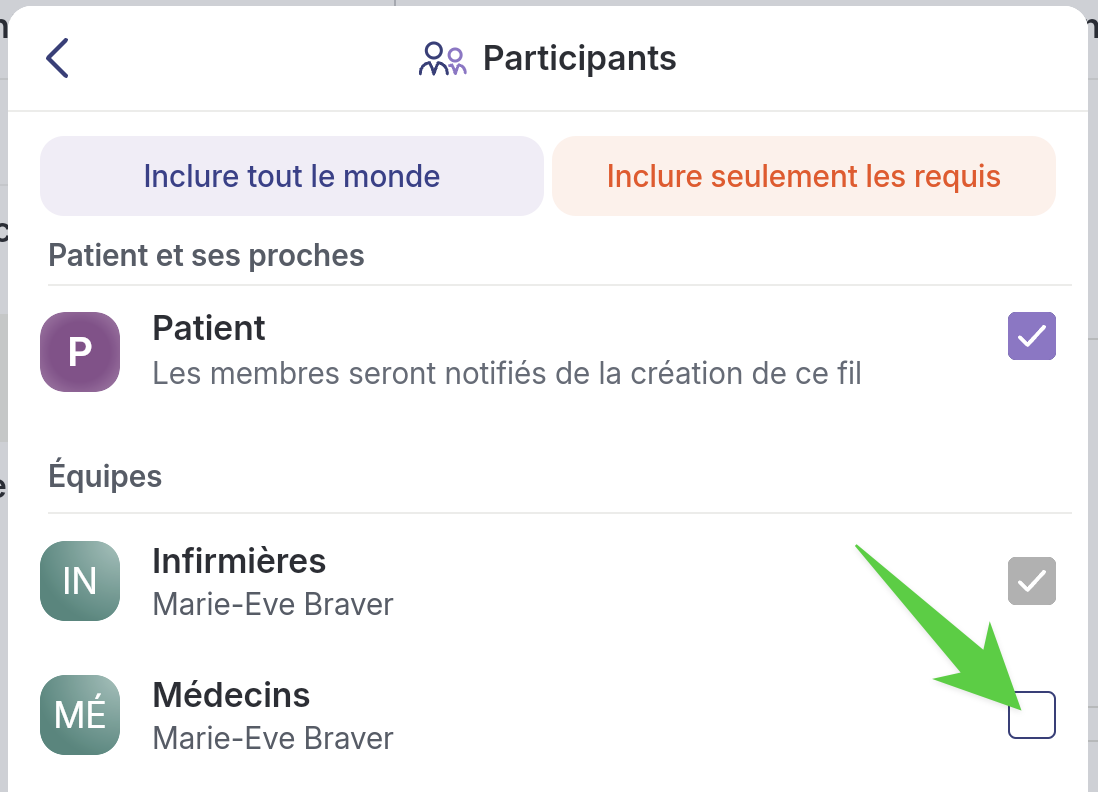This screenshot has width=1098, height=792.
Task: Select the Patient row name
Action: [x=209, y=328]
